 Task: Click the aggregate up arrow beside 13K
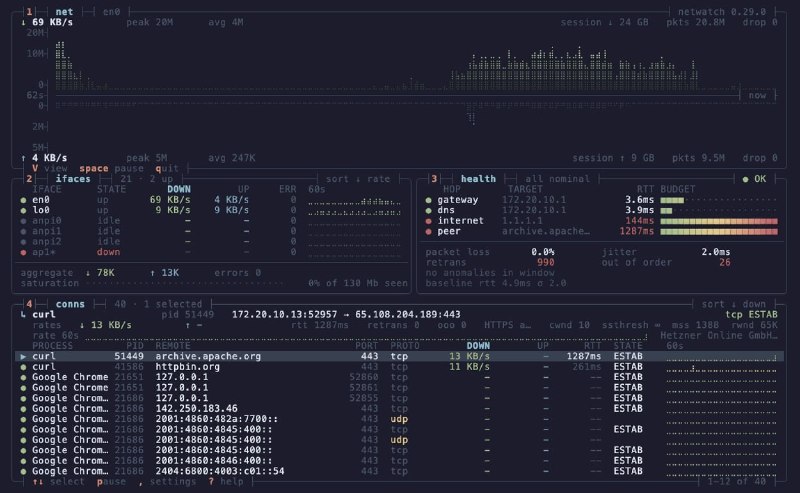tap(153, 273)
